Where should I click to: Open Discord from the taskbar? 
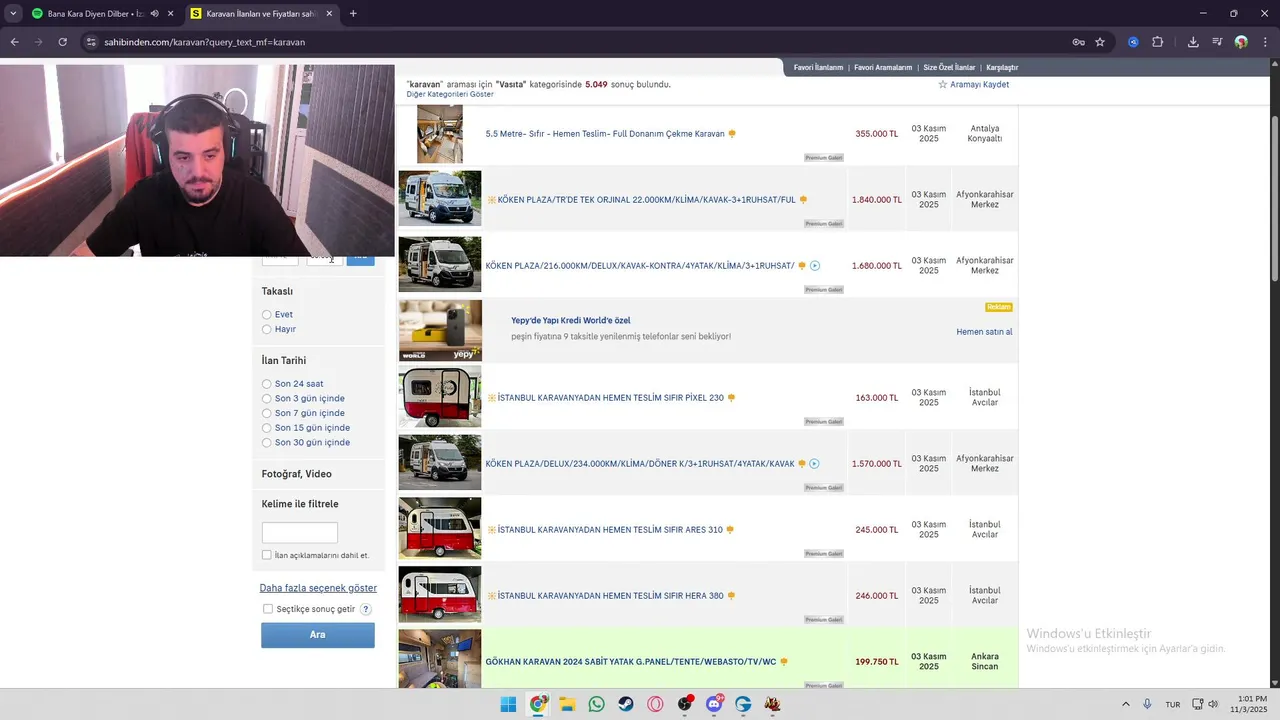tap(714, 704)
